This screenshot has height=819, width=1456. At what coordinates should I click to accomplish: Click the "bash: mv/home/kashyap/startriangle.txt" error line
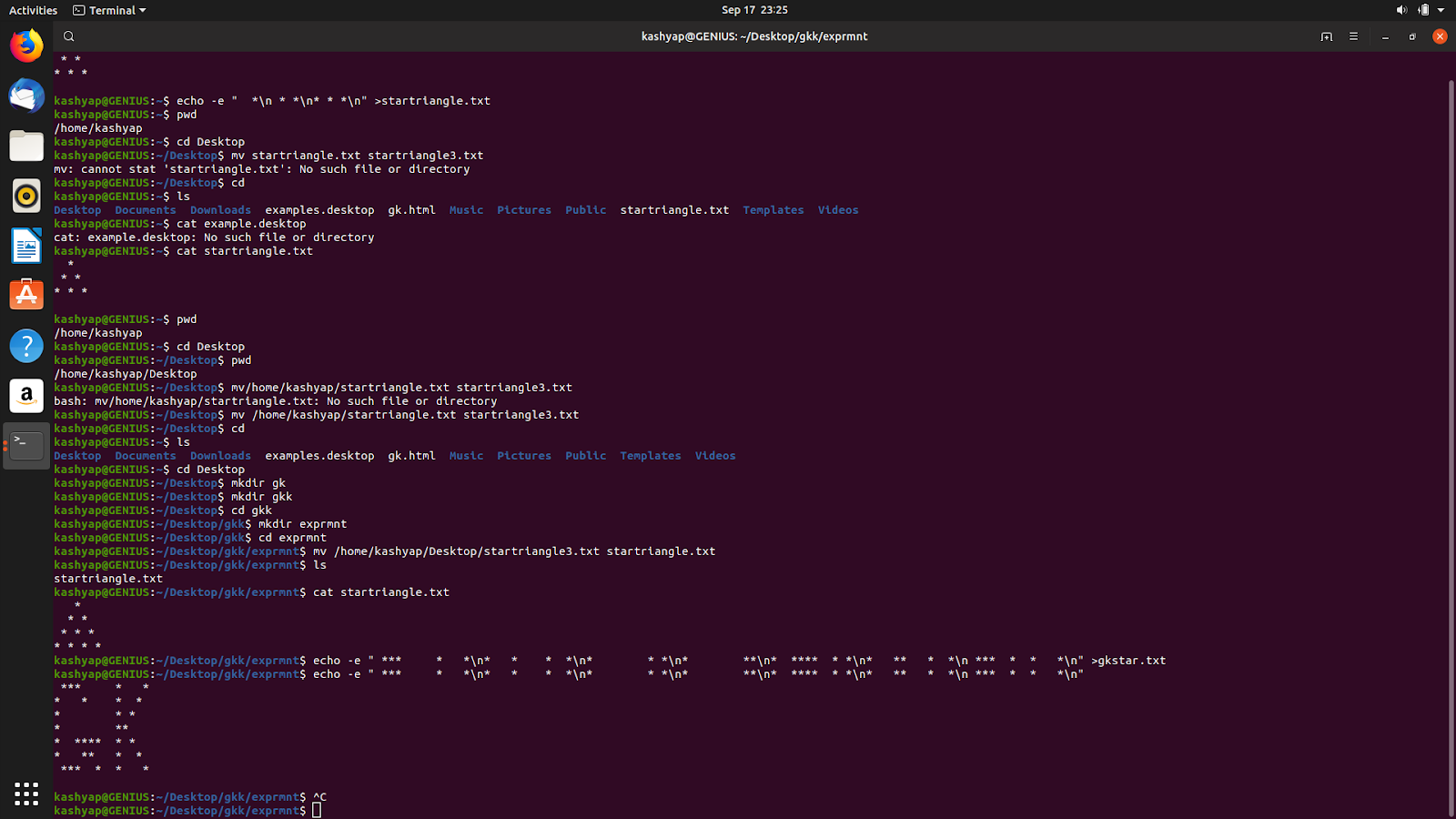point(276,401)
